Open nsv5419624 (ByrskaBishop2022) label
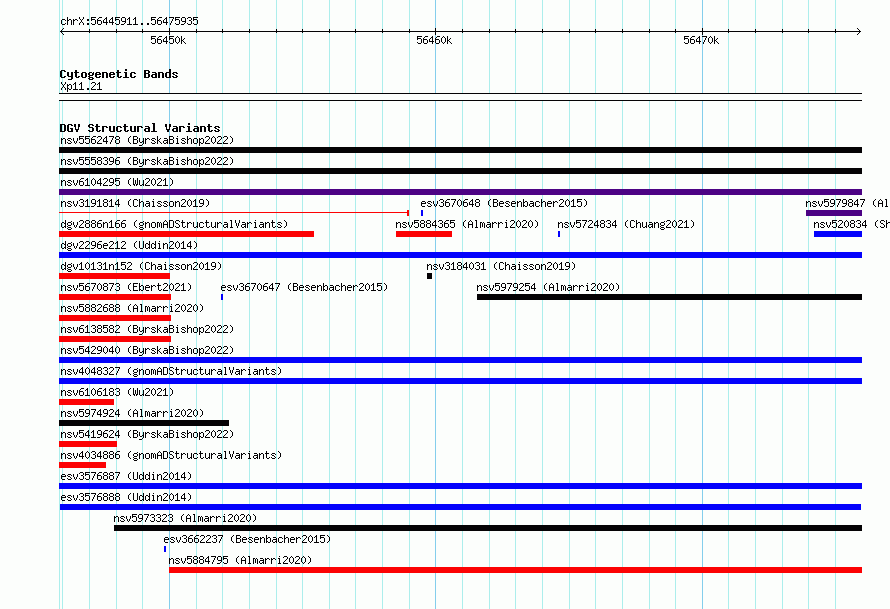This screenshot has height=609, width=890. coord(147,434)
